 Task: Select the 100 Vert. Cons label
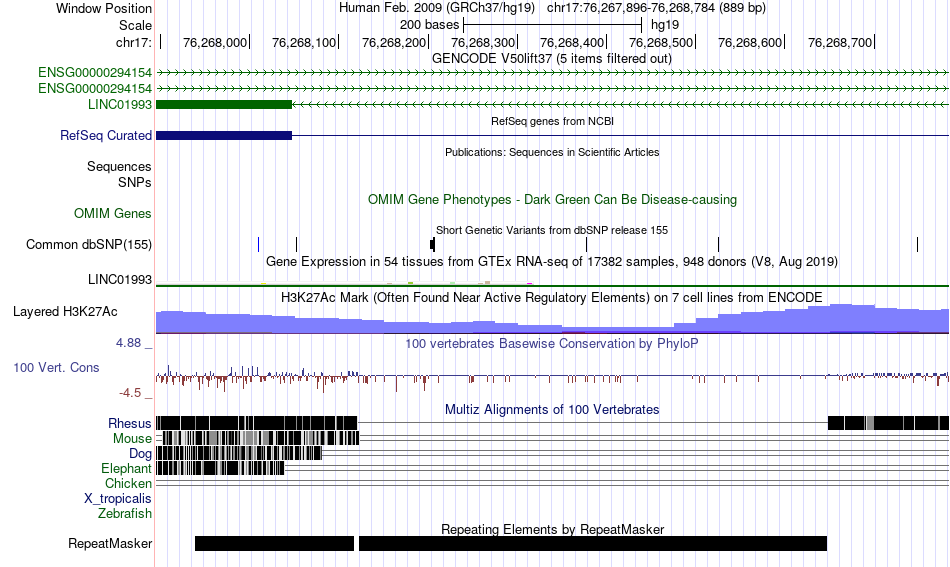(x=56, y=367)
